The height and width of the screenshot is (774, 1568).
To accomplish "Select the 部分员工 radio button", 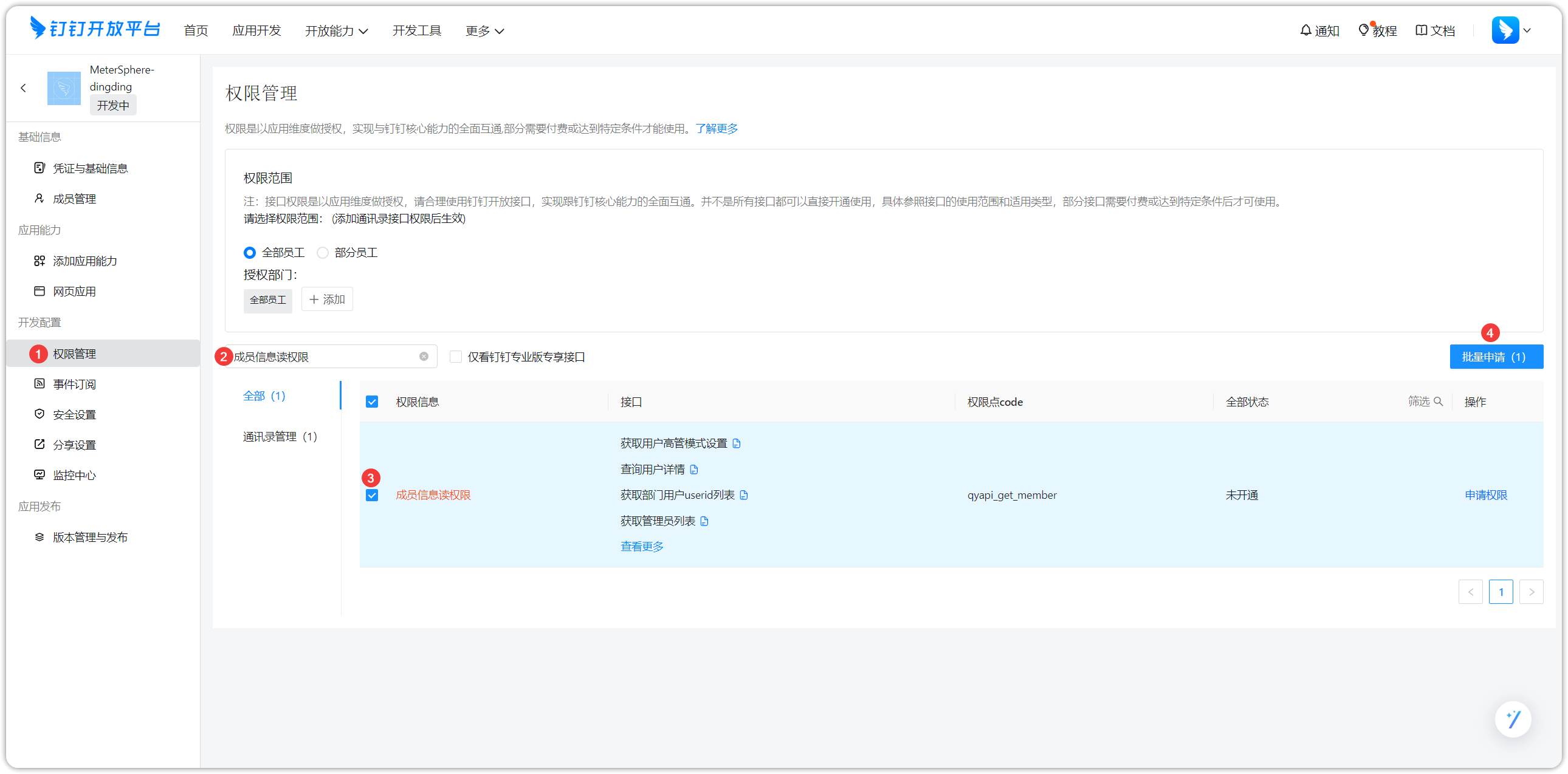I will click(x=323, y=253).
